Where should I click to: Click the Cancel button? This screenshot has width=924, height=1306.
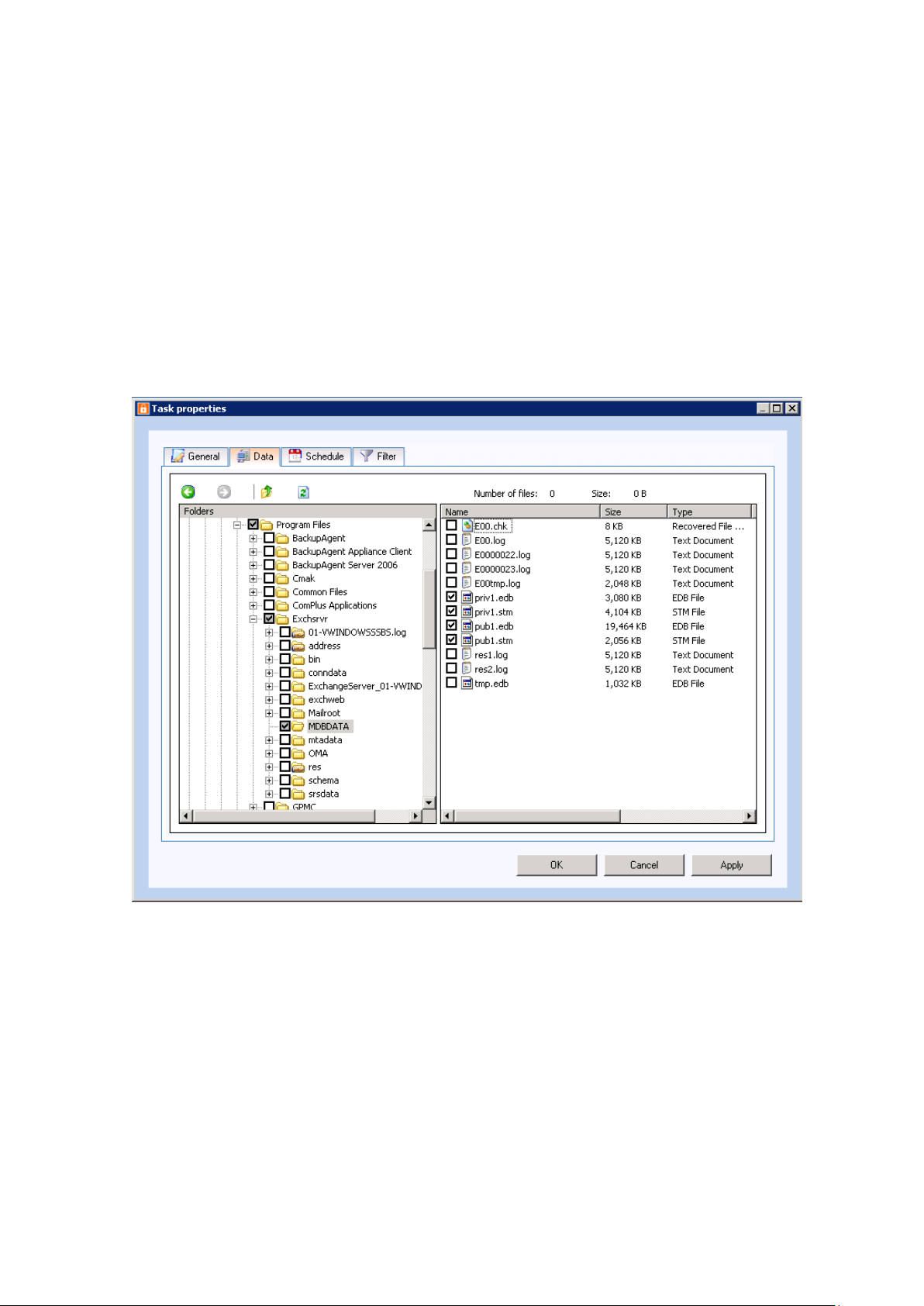(x=644, y=865)
